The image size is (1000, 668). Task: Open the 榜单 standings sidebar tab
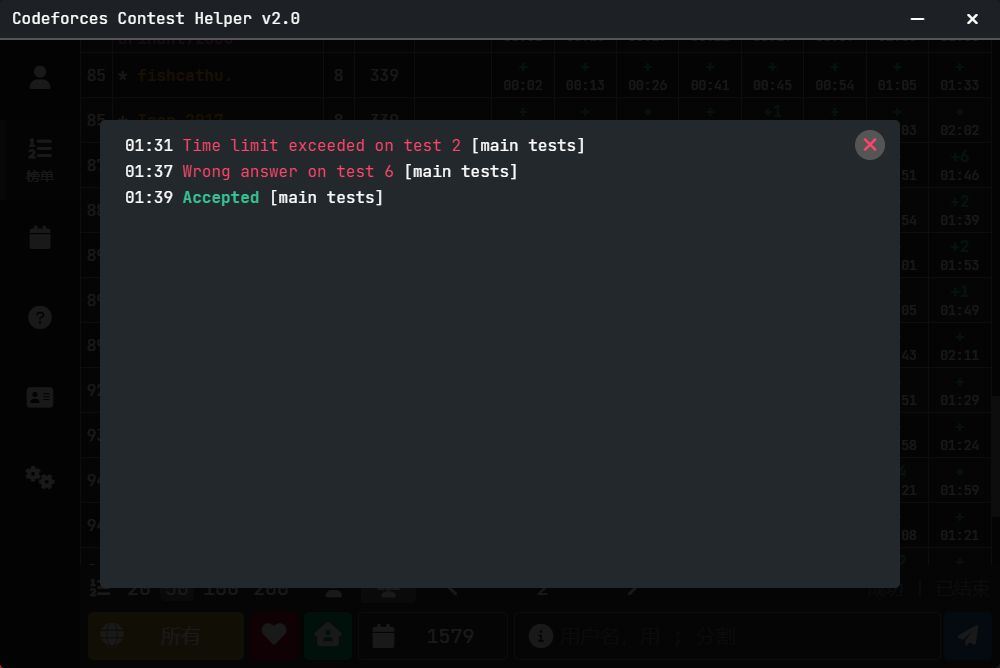40,160
